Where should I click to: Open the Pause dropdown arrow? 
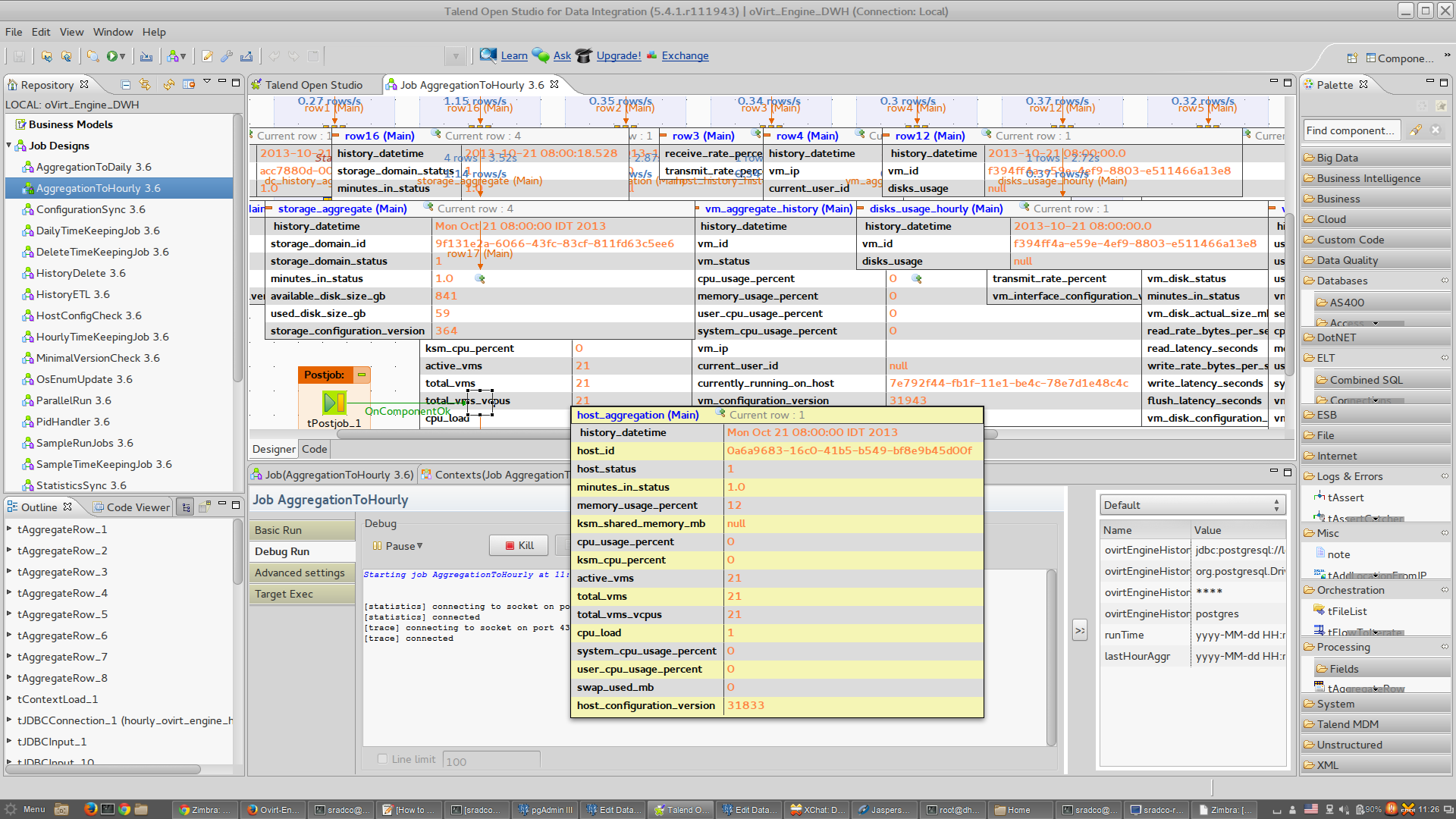(419, 546)
